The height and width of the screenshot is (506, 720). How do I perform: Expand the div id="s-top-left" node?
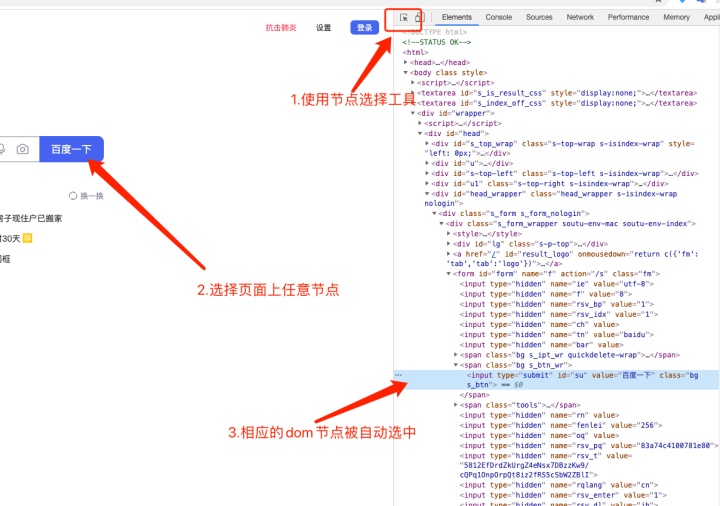[x=427, y=173]
